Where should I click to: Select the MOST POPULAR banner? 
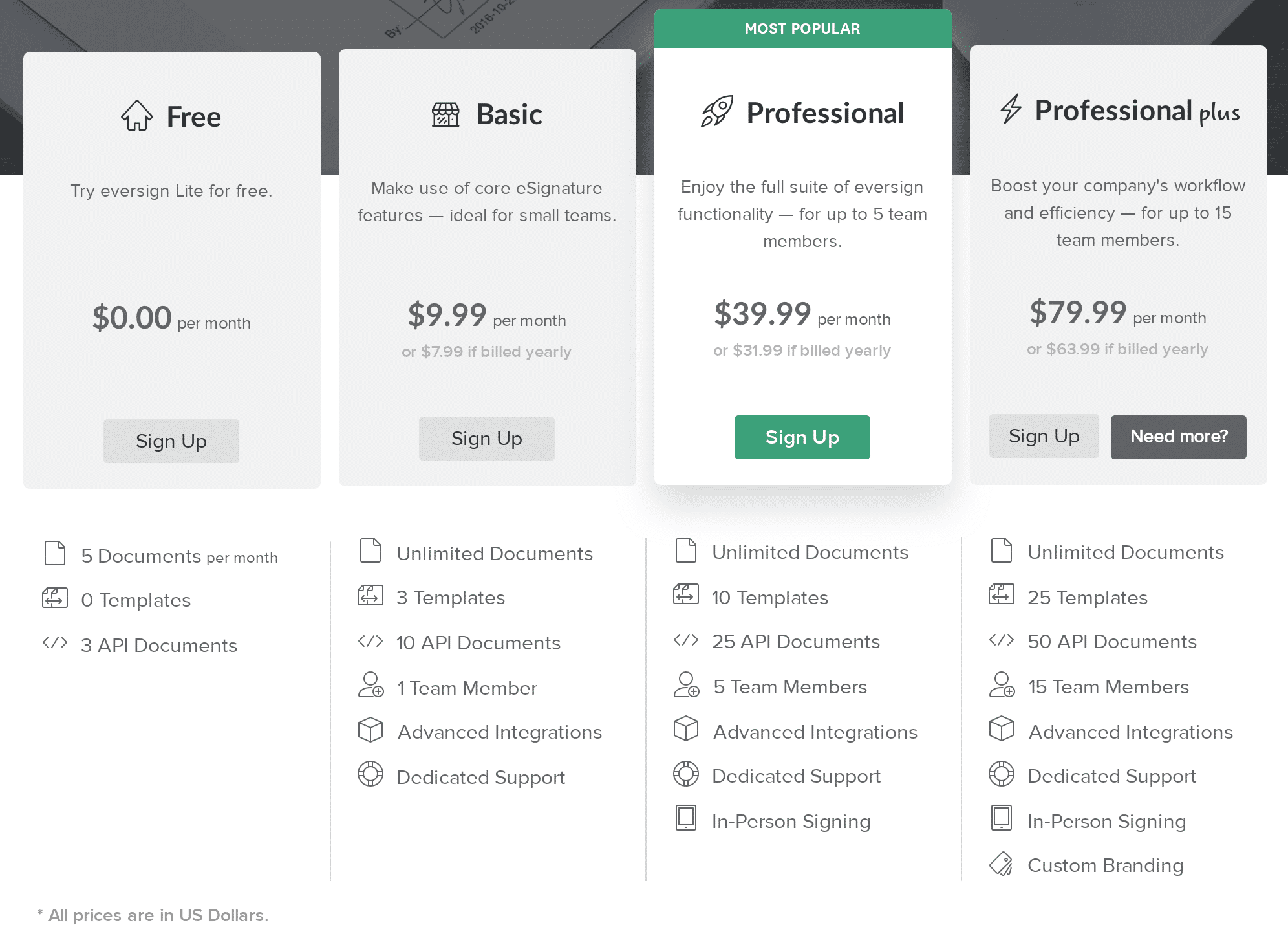802,28
